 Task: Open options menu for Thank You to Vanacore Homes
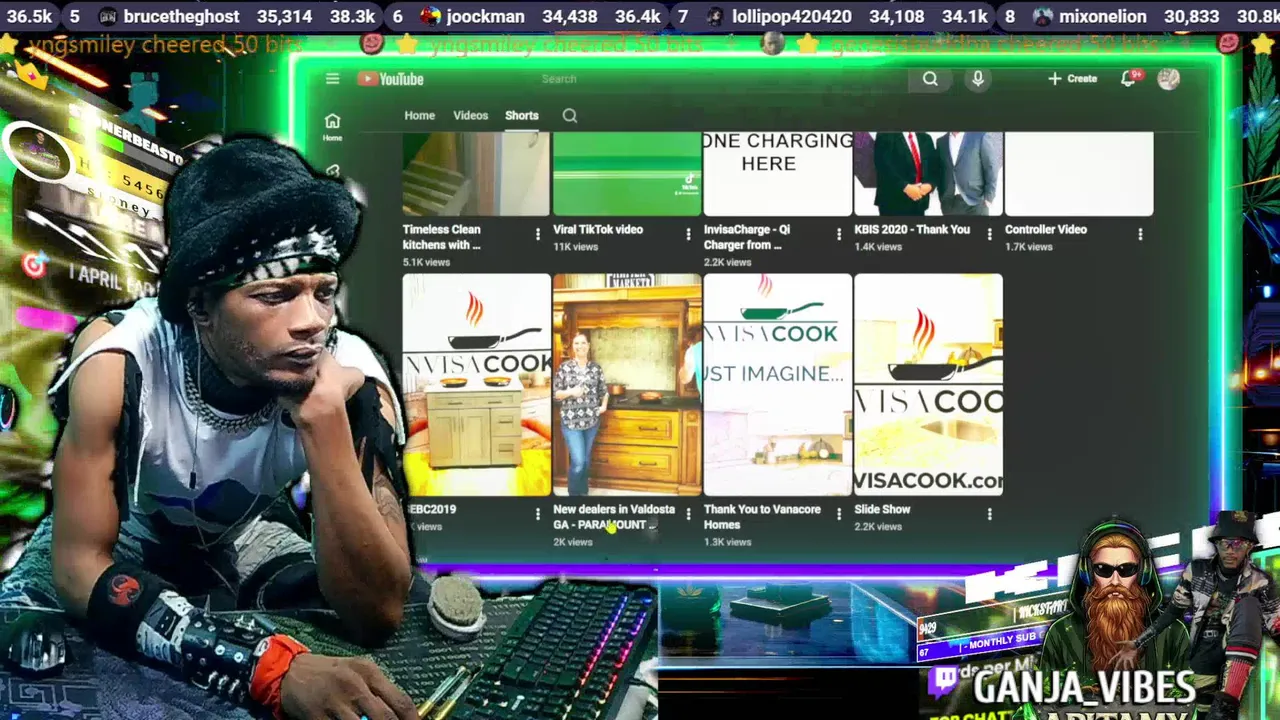click(x=839, y=514)
